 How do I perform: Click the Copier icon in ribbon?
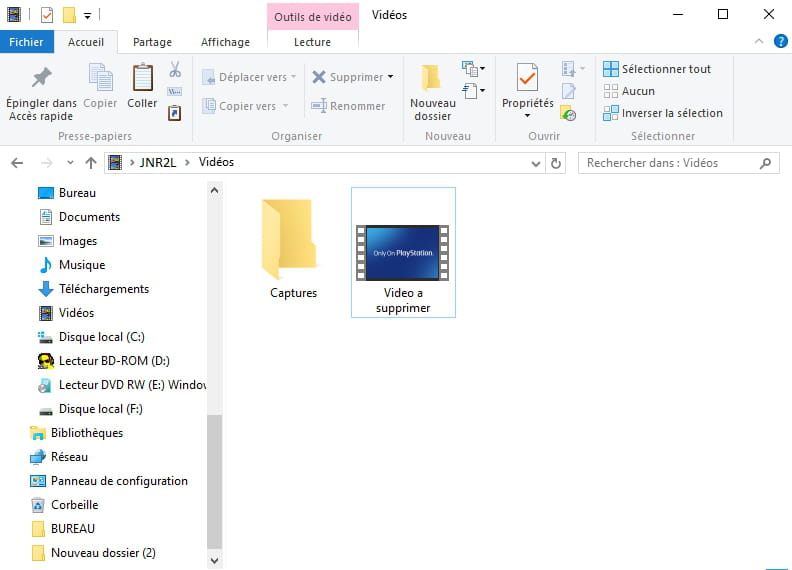[101, 77]
